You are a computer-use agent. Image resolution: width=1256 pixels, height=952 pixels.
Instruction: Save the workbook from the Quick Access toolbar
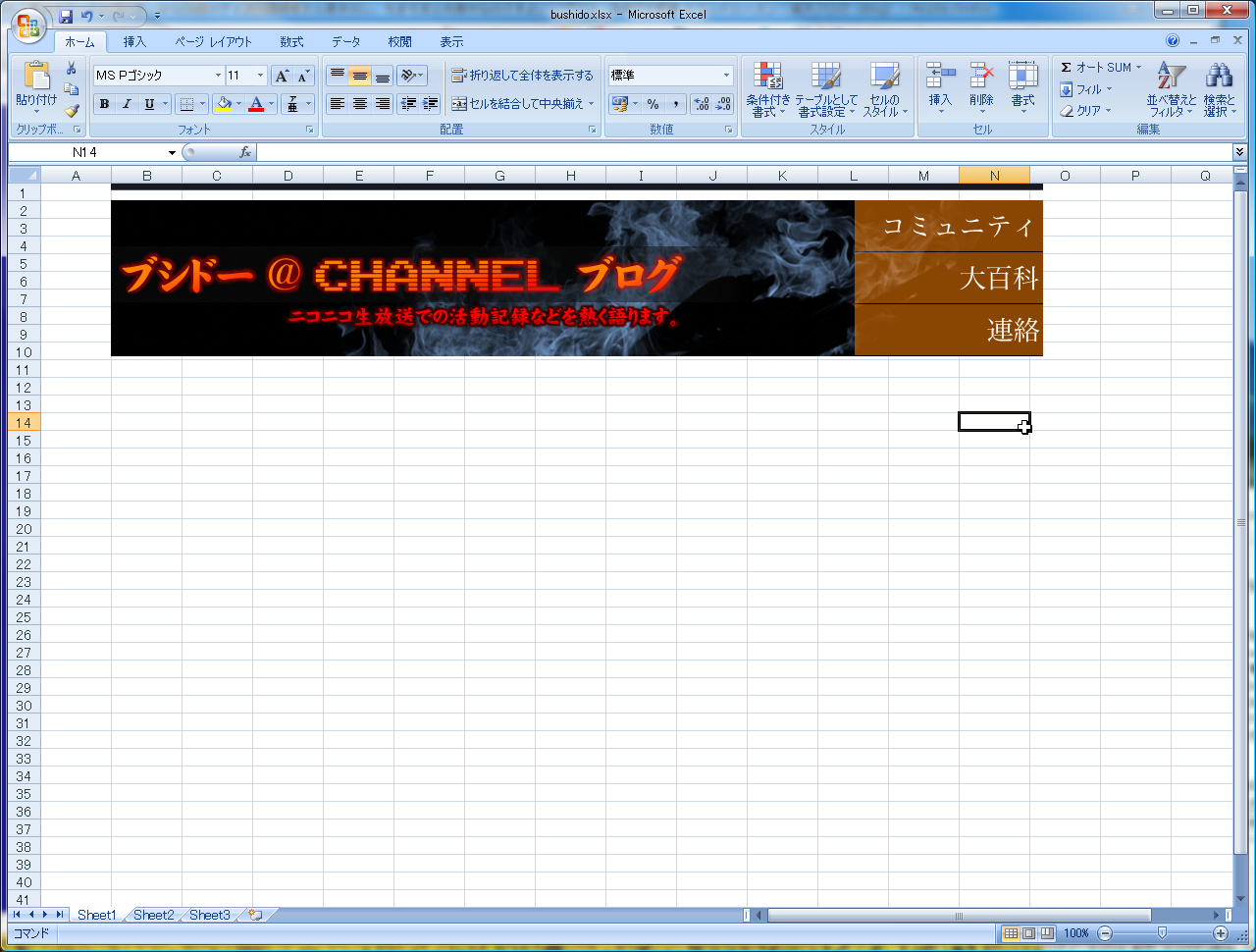66,16
